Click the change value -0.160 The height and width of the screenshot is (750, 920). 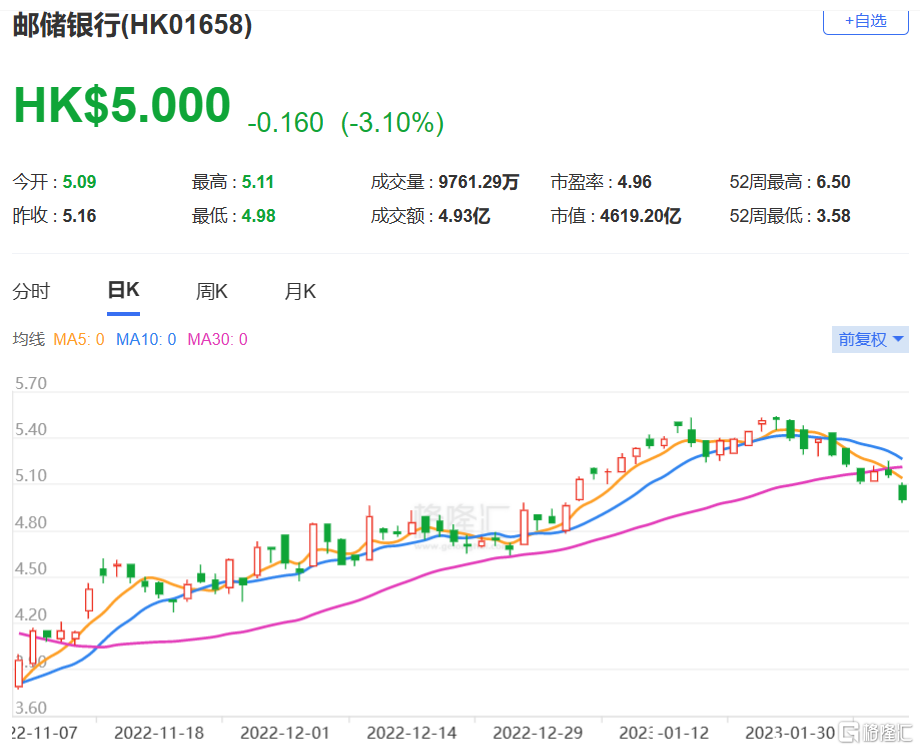(x=286, y=123)
